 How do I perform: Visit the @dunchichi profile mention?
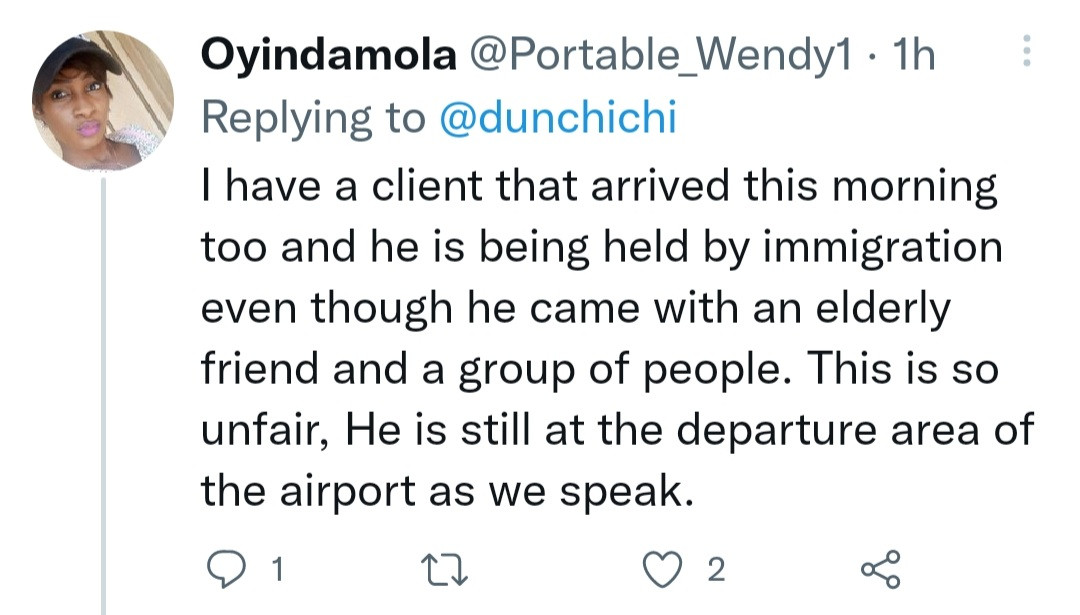click(x=558, y=118)
